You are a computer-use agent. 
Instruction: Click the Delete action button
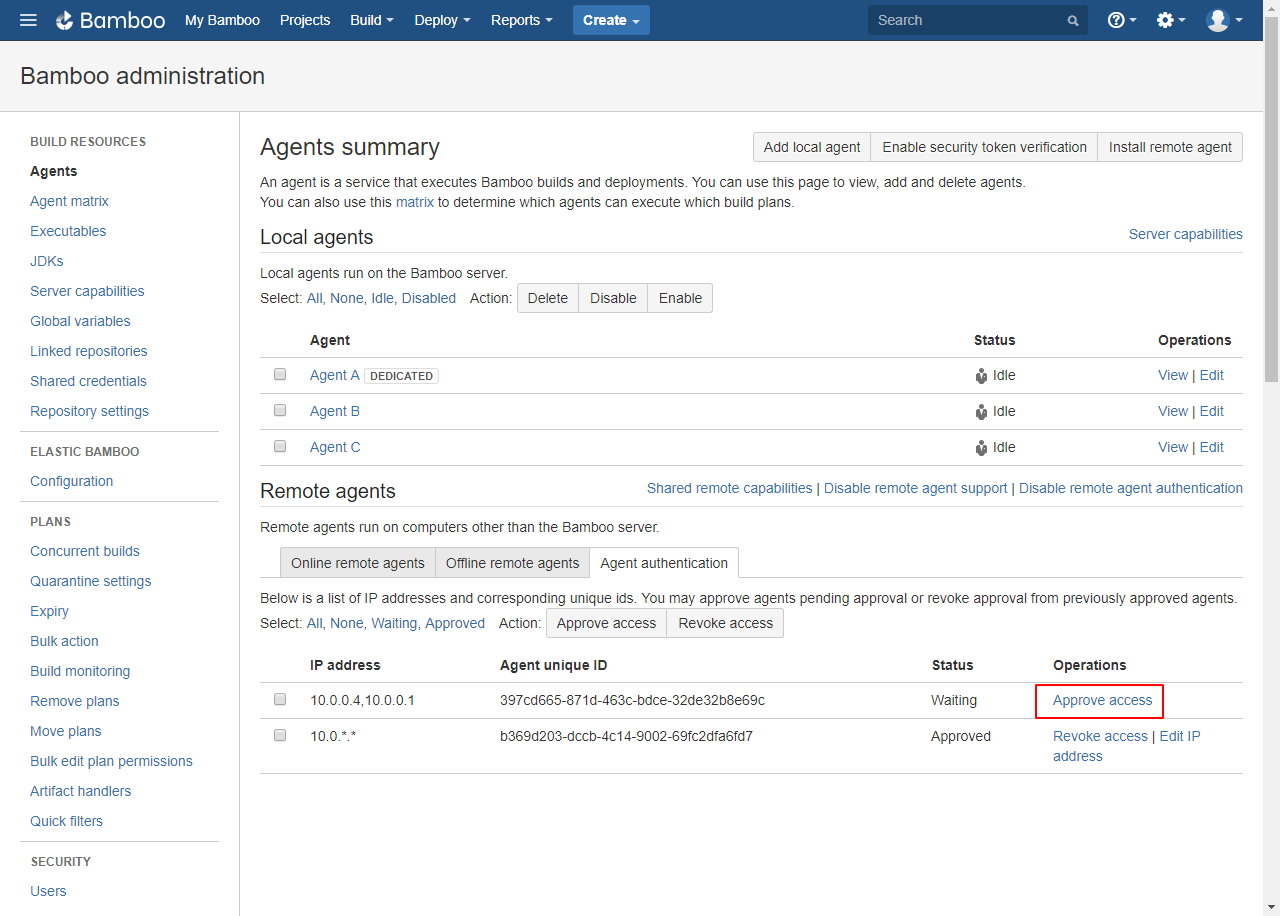pos(548,298)
